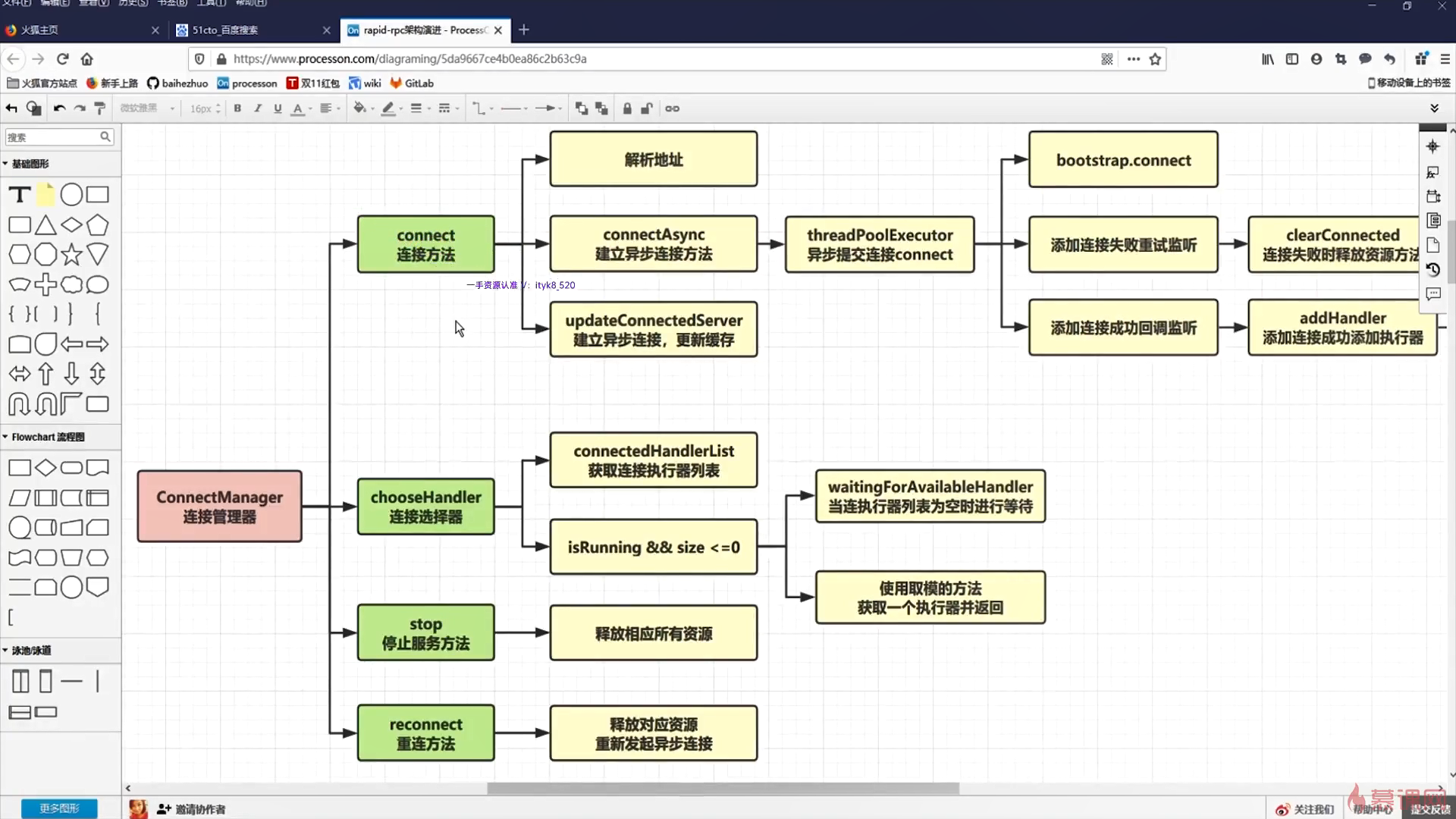Viewport: 1456px width, 819px height.
Task: Click the 更多图形 button
Action: click(x=59, y=808)
